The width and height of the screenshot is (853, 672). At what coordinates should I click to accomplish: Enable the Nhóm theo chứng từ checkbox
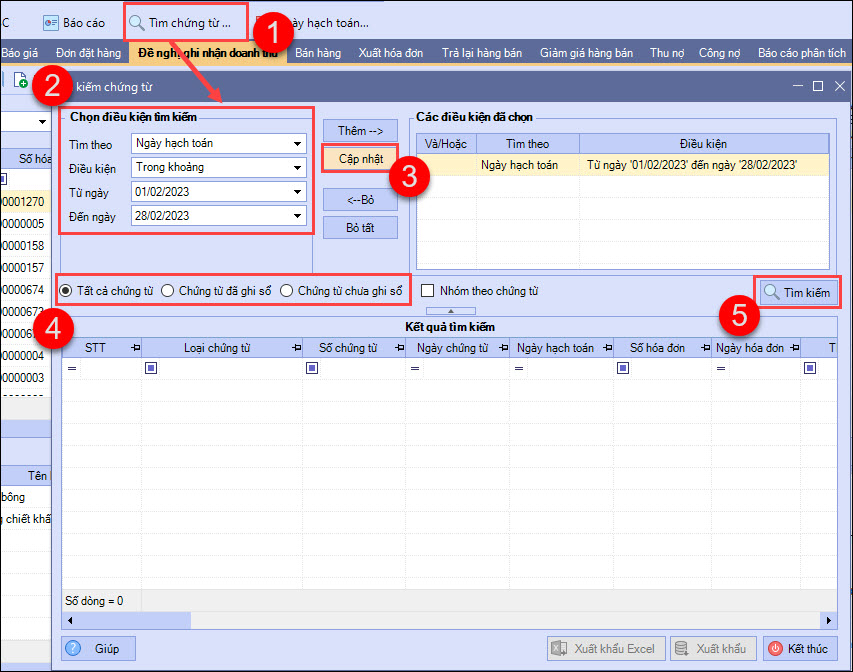point(428,291)
